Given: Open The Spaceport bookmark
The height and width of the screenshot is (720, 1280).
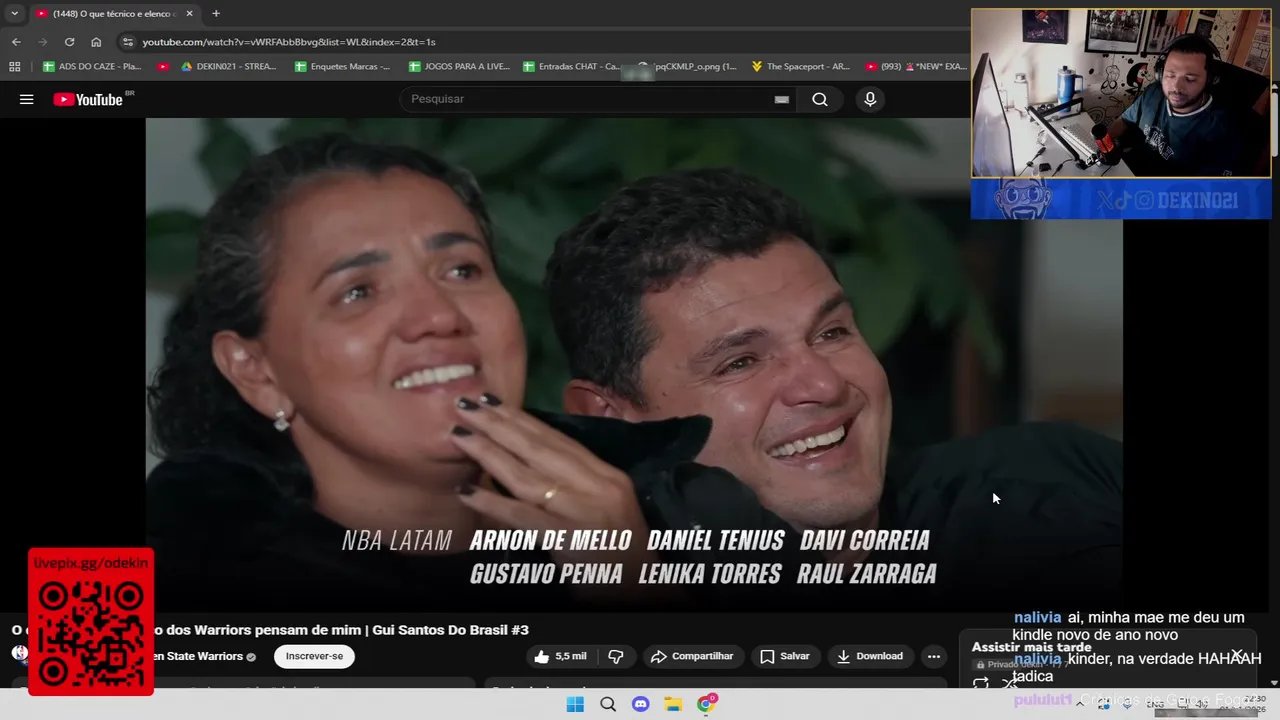Looking at the screenshot, I should click(x=800, y=67).
